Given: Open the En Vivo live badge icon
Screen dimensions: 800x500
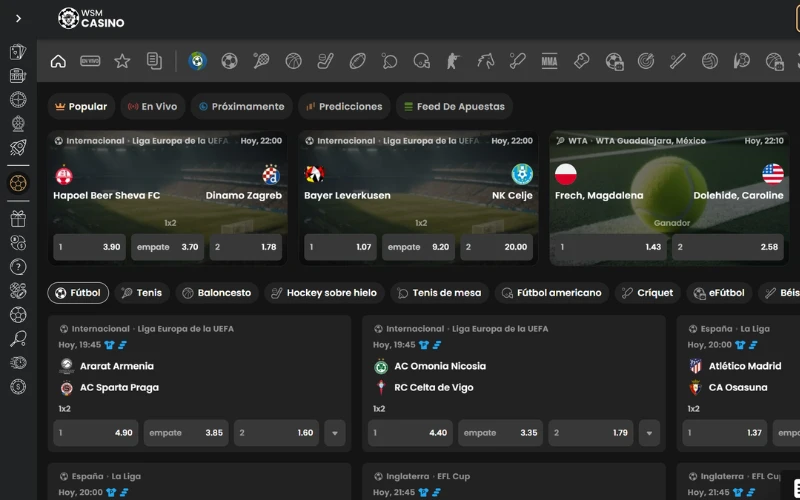Looking at the screenshot, I should (90, 61).
